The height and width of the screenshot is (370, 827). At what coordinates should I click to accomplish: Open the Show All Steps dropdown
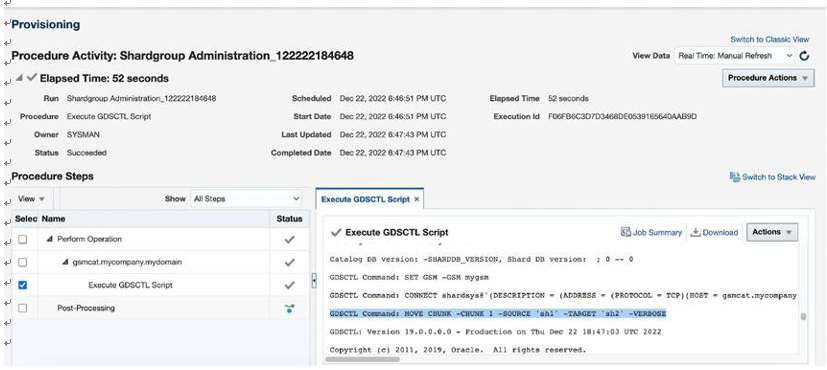point(246,199)
